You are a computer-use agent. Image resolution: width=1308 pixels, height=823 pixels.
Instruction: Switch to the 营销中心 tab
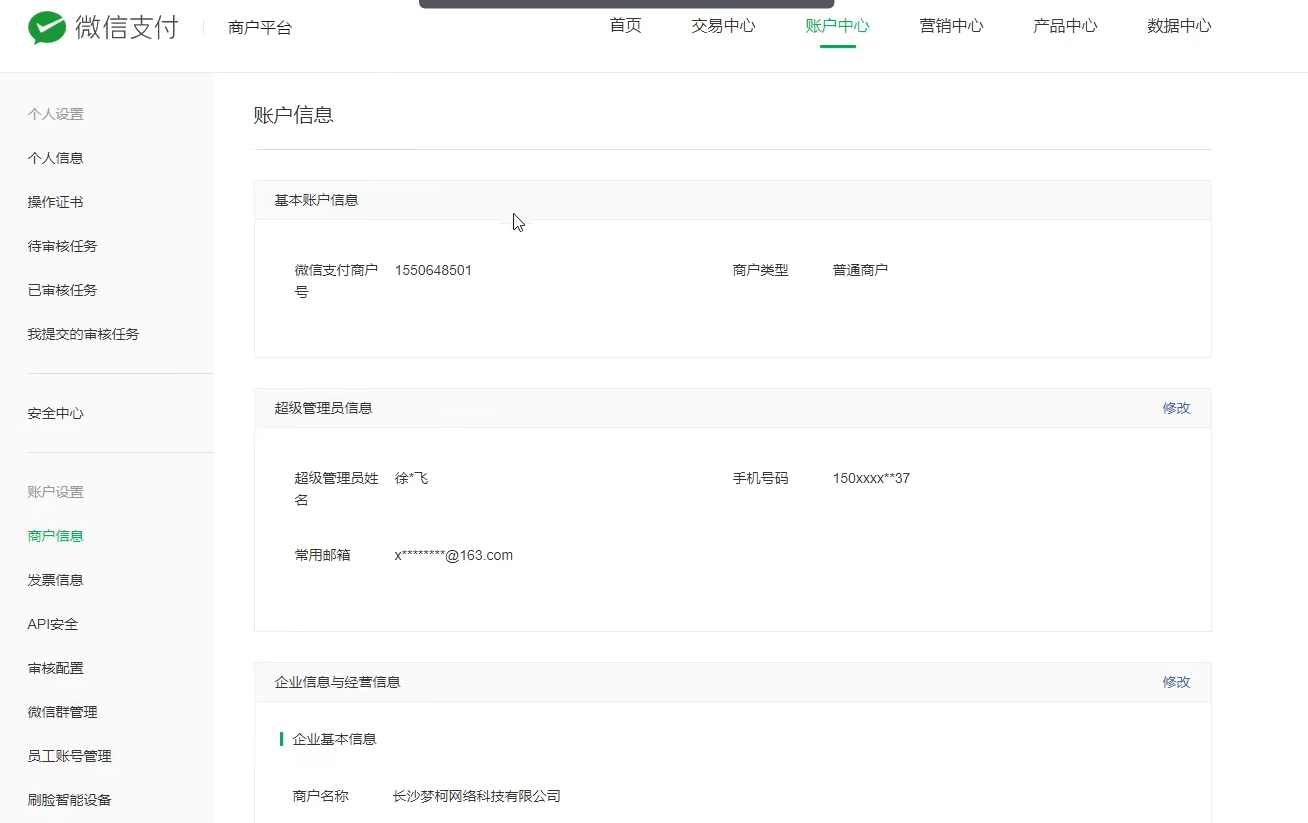click(x=951, y=26)
